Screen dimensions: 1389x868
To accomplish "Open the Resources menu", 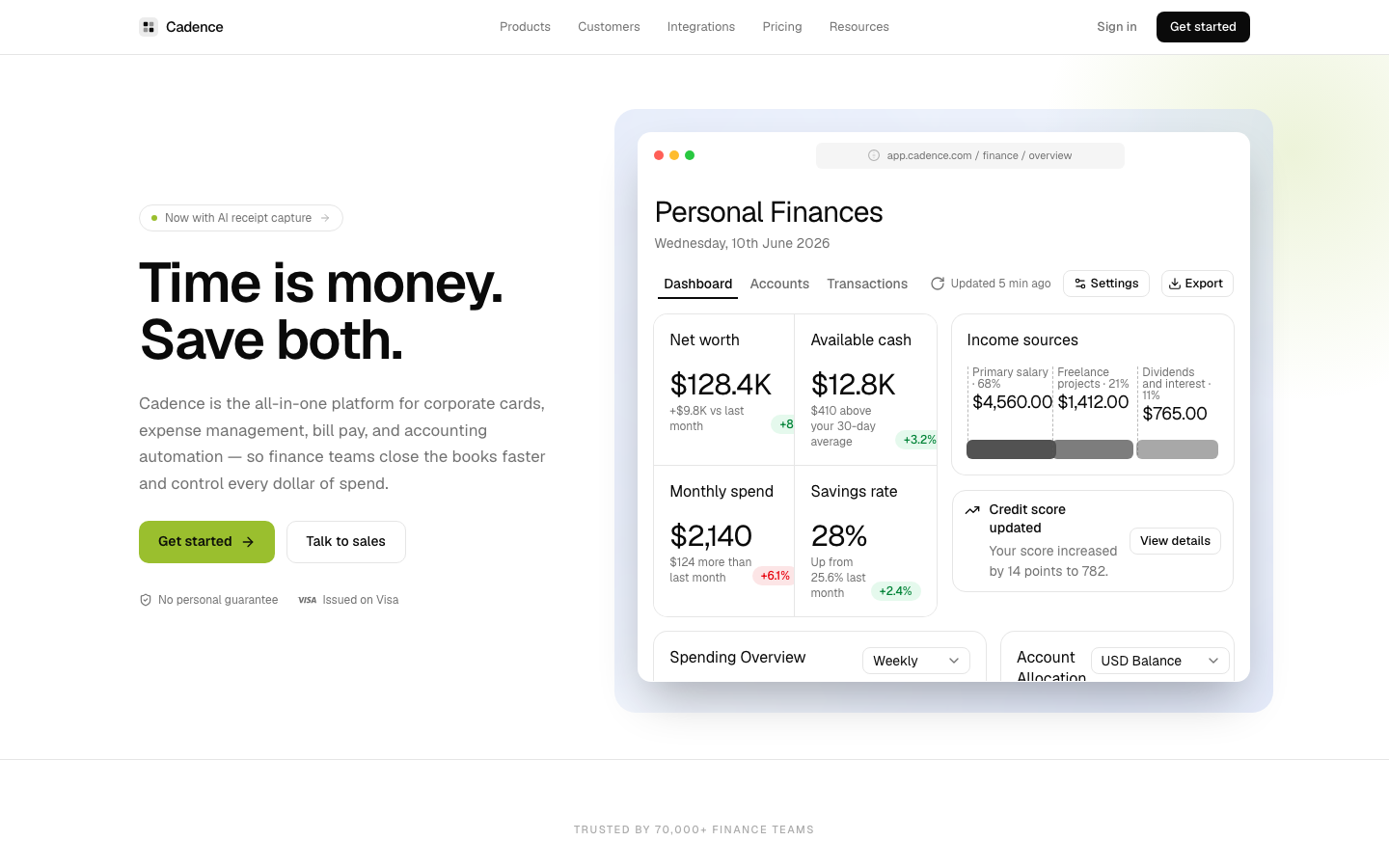I will [x=859, y=27].
